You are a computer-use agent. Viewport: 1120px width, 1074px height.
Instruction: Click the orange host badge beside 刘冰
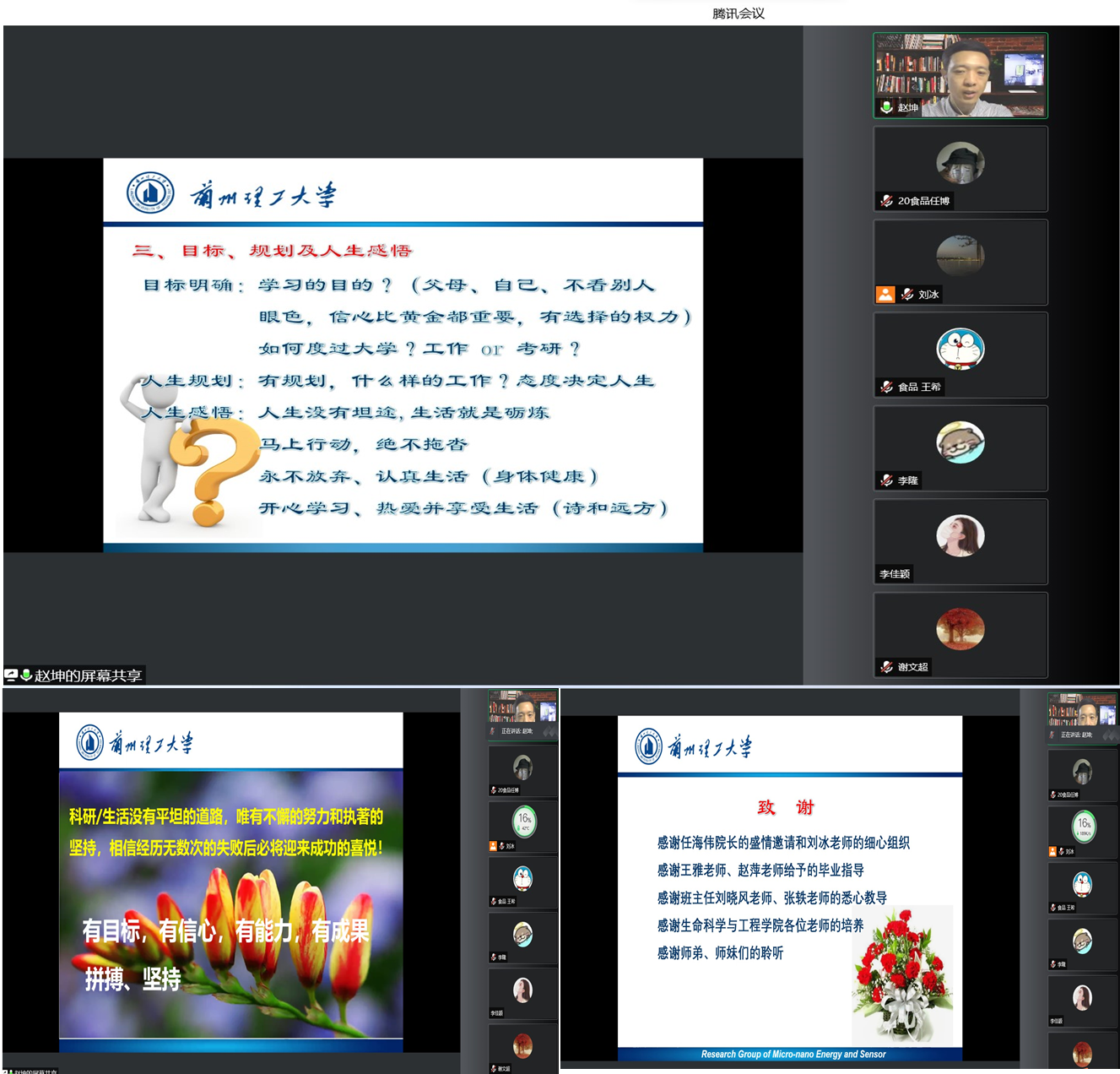(885, 295)
